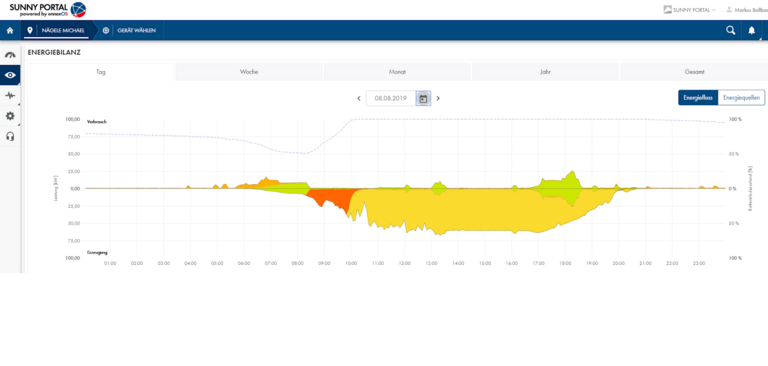The height and width of the screenshot is (366, 768).
Task: Open the notifications bell
Action: 751,30
